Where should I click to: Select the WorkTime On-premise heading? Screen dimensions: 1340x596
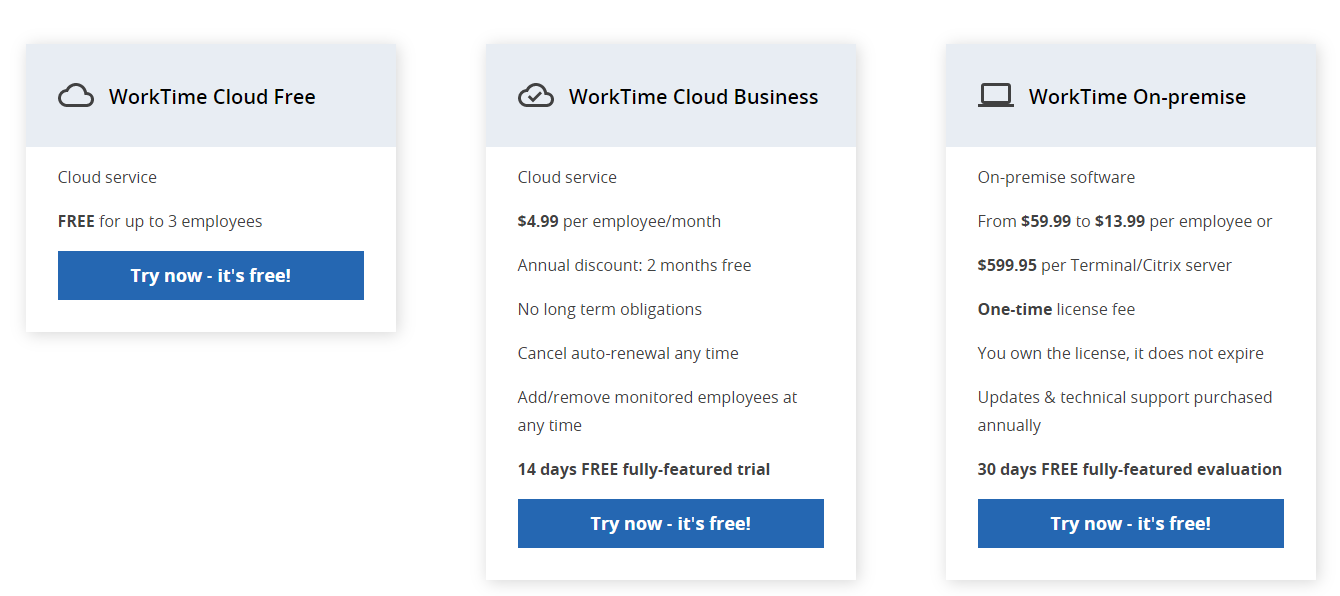pos(1138,97)
